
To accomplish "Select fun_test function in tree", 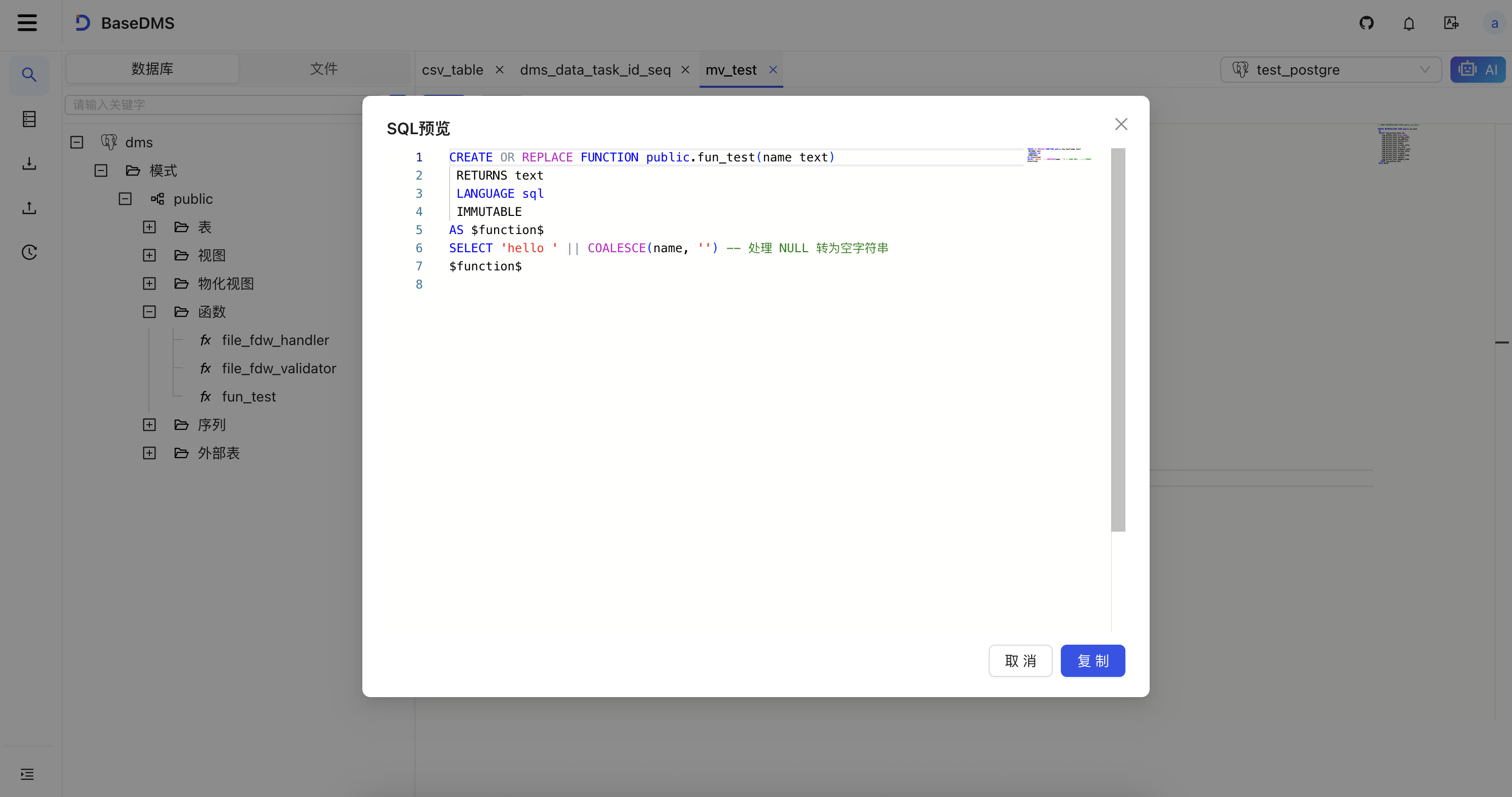I will coord(248,397).
